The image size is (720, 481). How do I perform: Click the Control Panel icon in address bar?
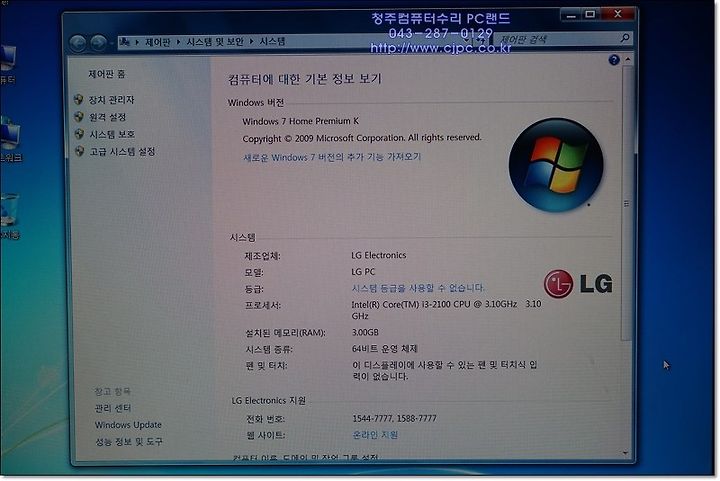124,42
